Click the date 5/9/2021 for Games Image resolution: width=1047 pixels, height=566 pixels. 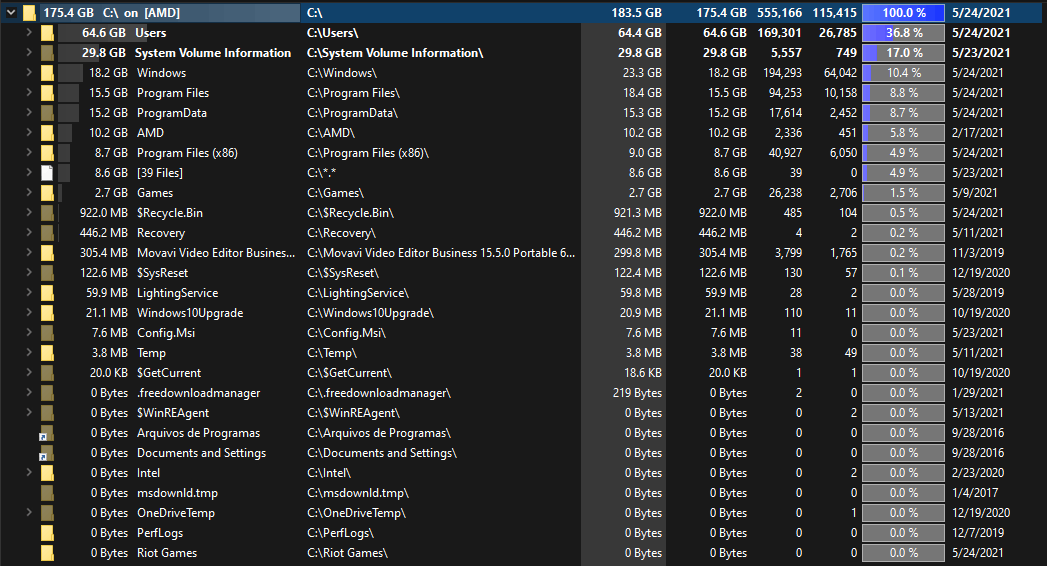click(975, 193)
